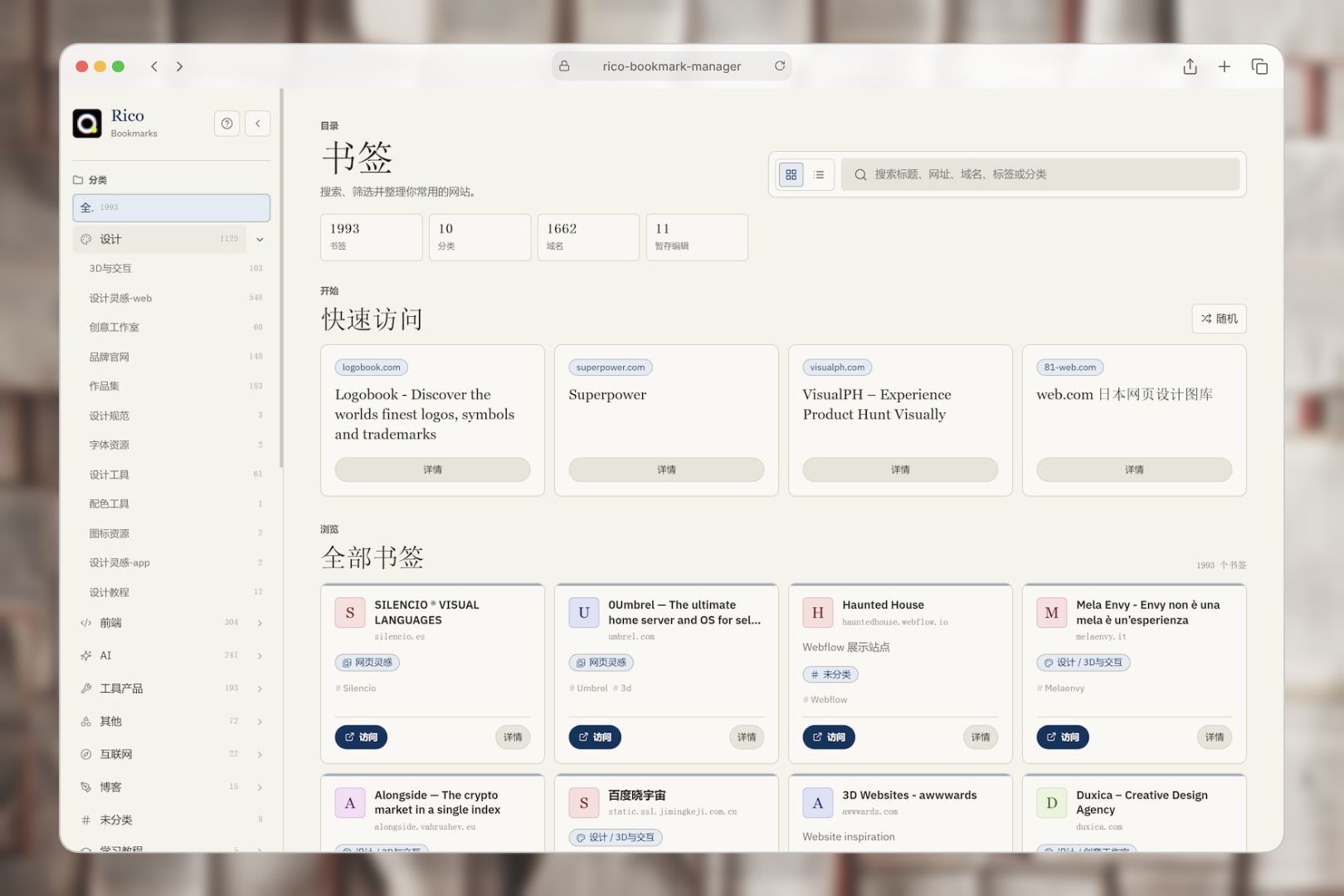Click 访问 on the SILENCIO card
Image resolution: width=1344 pixels, height=896 pixels.
(361, 737)
